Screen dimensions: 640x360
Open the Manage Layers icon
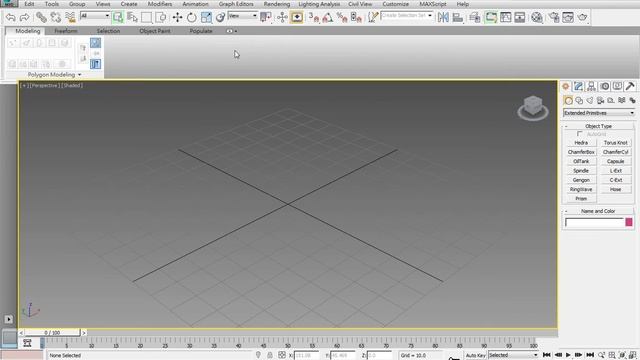coord(475,17)
